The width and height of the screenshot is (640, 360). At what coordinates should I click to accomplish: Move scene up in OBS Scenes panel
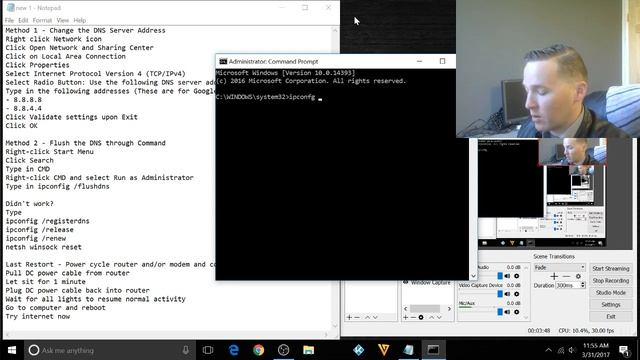click(x=367, y=317)
